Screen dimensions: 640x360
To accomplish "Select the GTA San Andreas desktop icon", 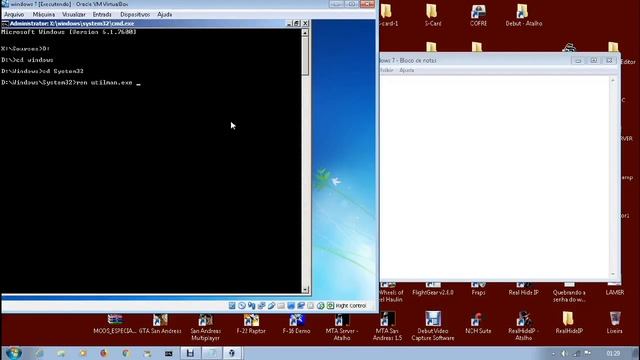I will (160, 324).
